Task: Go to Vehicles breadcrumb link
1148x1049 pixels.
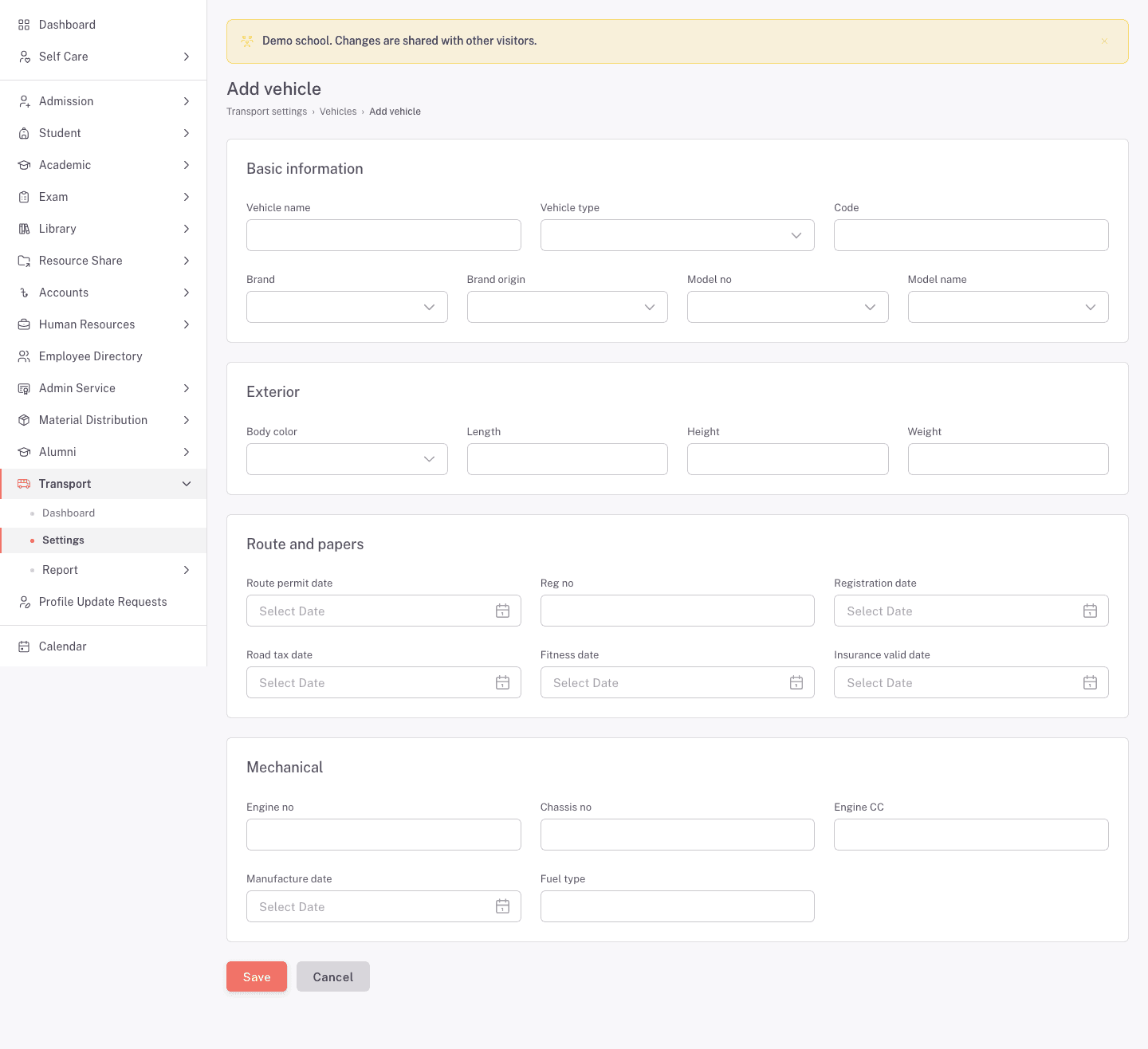Action: [338, 112]
